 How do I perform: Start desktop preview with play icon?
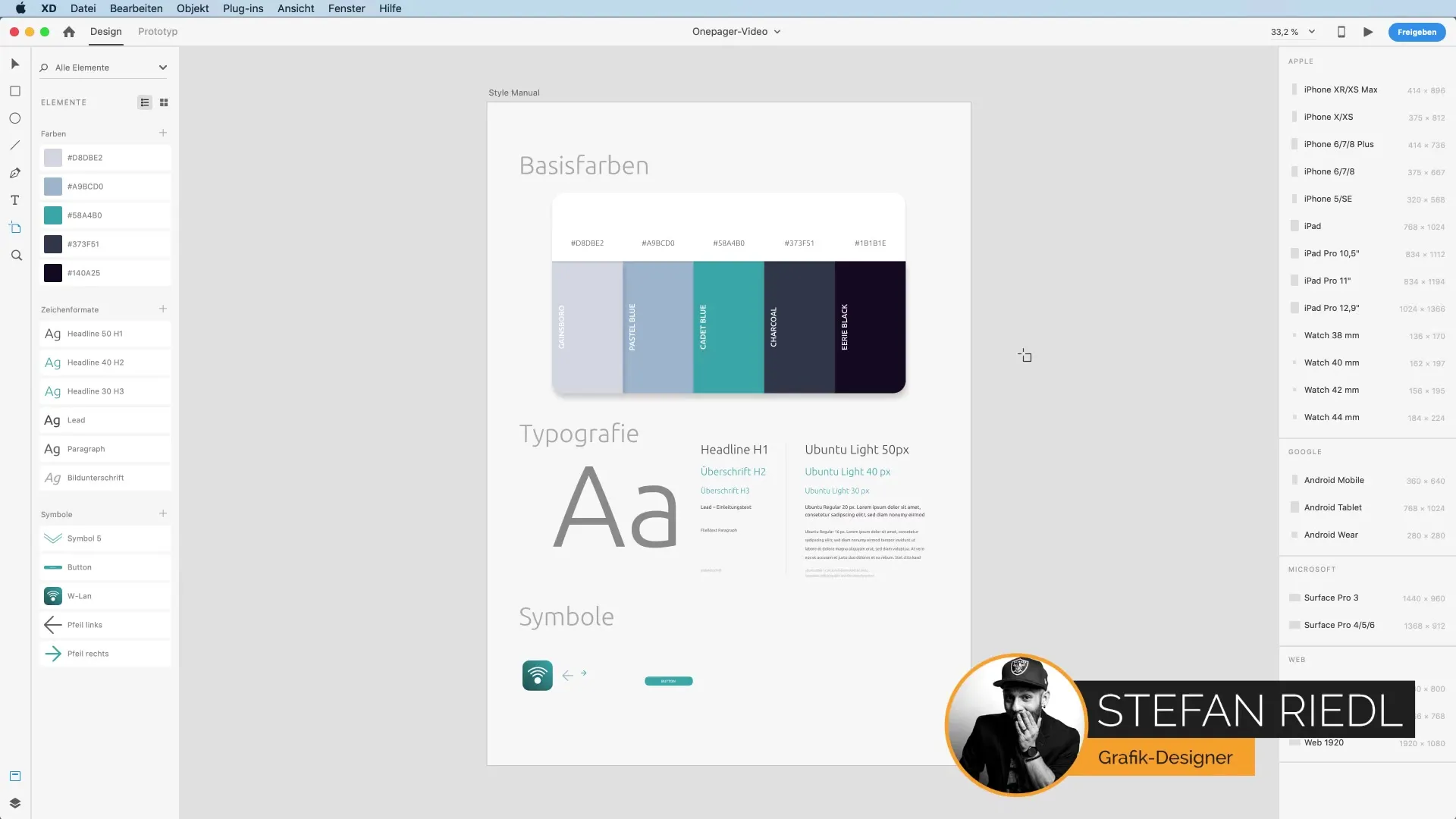click(1368, 32)
